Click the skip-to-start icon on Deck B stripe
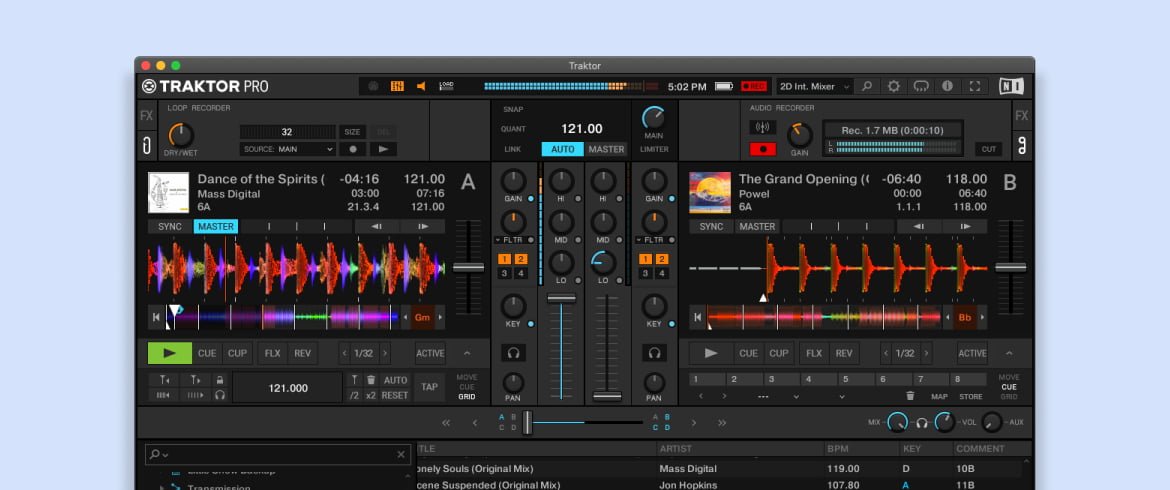This screenshot has height=490, width=1170. coord(696,318)
